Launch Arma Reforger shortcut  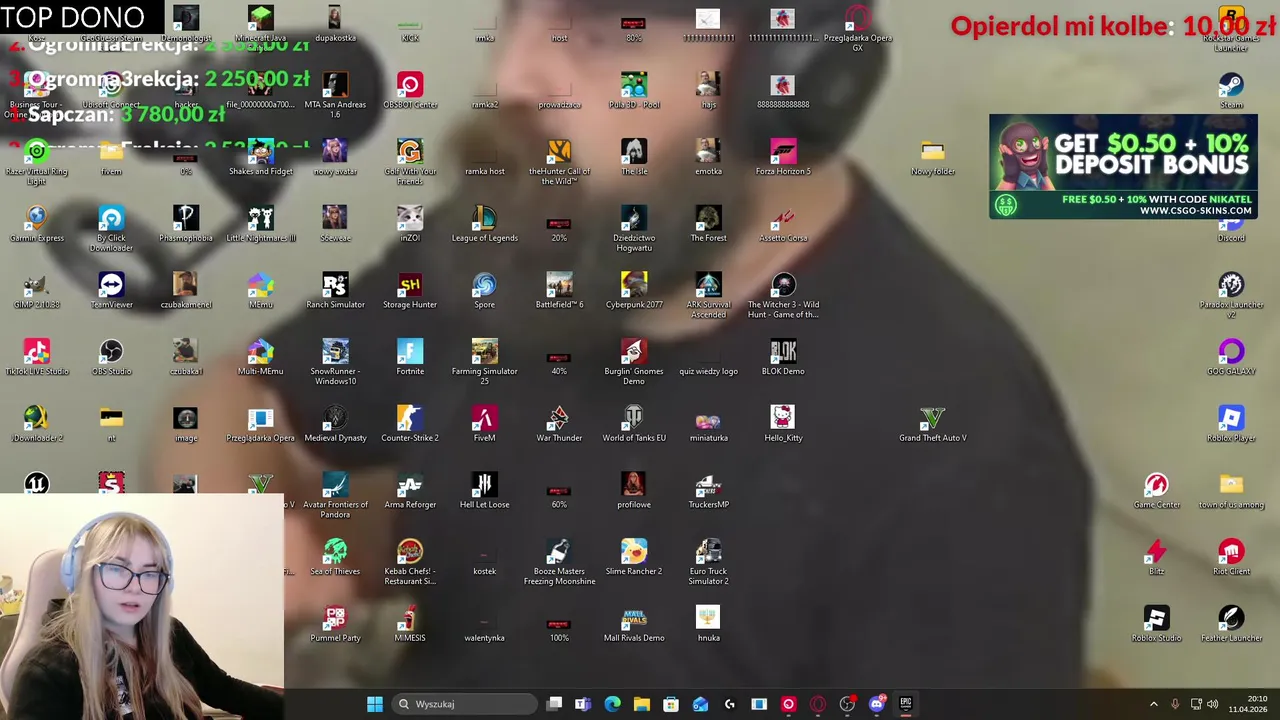coord(410,490)
